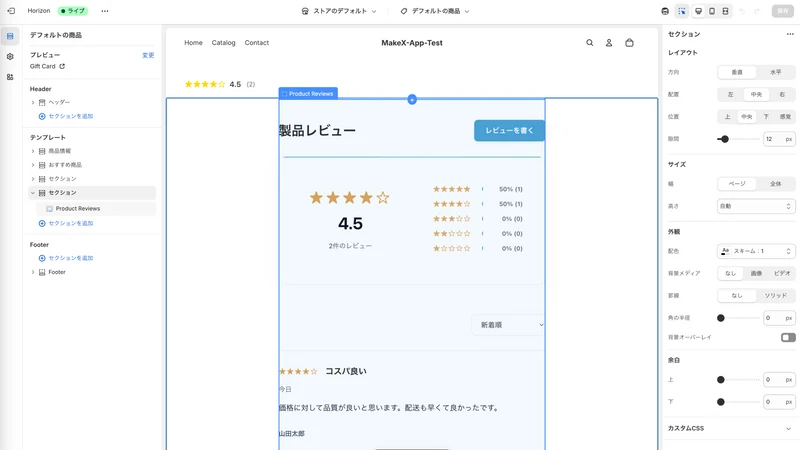This screenshot has height=450, width=800.
Task: Set 位置 to 上
Action: tap(727, 117)
